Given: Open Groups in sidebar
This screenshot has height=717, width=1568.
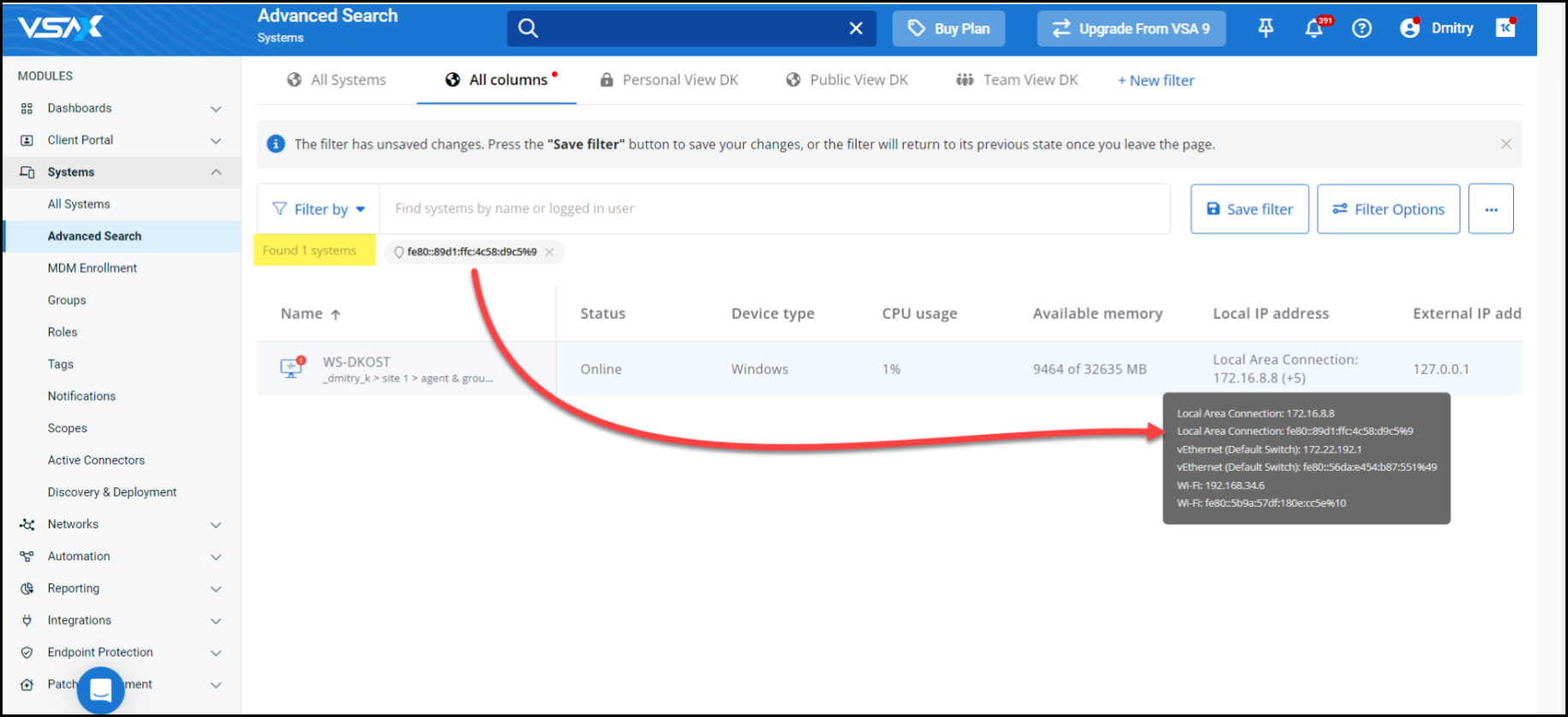Looking at the screenshot, I should tap(67, 300).
